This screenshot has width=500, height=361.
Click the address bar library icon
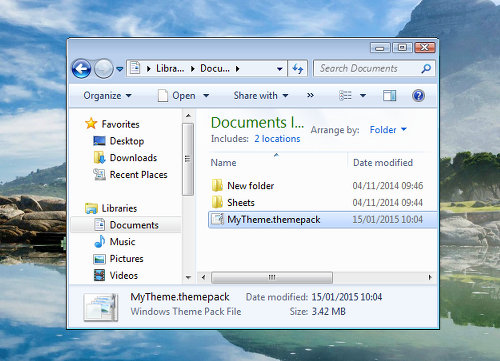[135, 68]
